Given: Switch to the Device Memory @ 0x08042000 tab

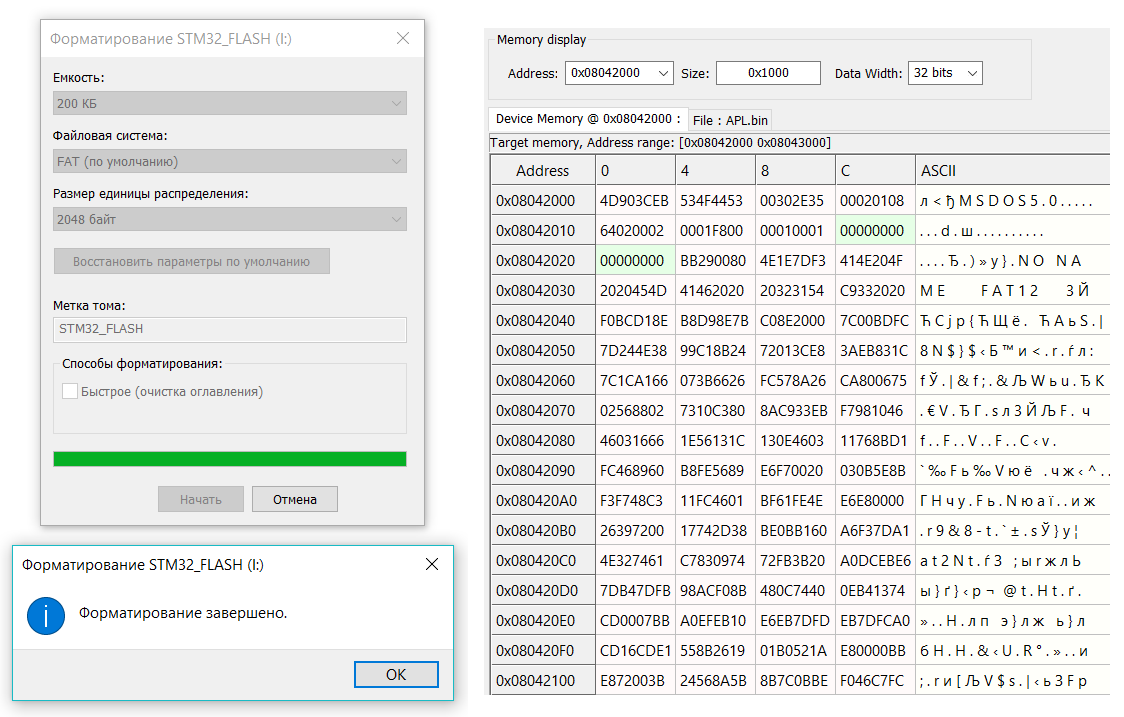Looking at the screenshot, I should (588, 119).
